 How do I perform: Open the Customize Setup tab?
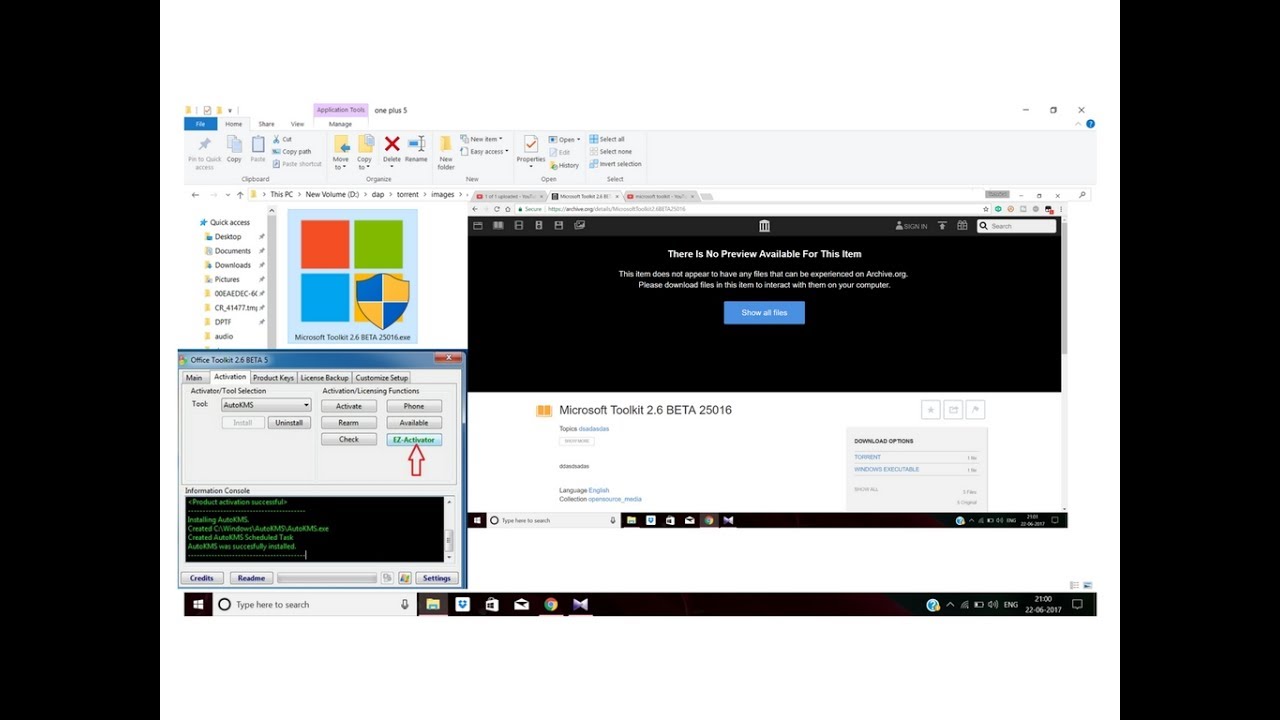[x=381, y=378]
